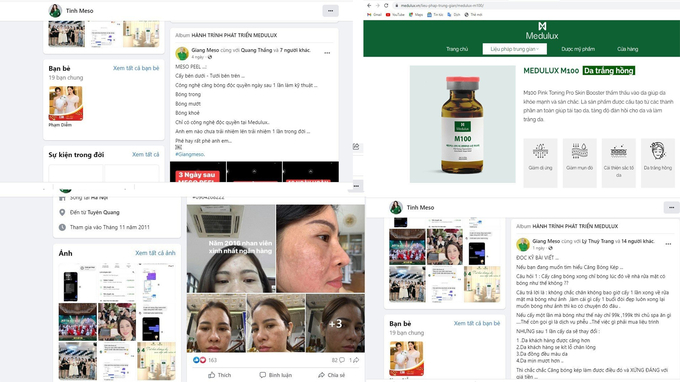Select the Da trắng hồng face icon tile
This screenshot has width=680, height=382.
(657, 163)
